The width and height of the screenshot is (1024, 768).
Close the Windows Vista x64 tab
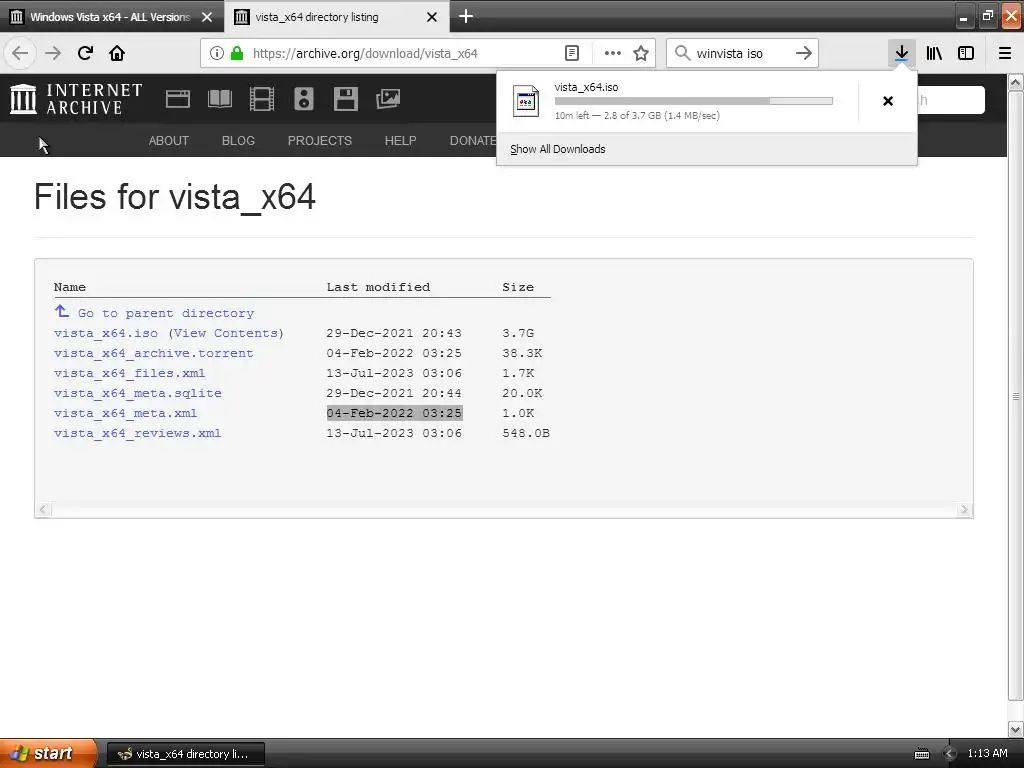(207, 17)
